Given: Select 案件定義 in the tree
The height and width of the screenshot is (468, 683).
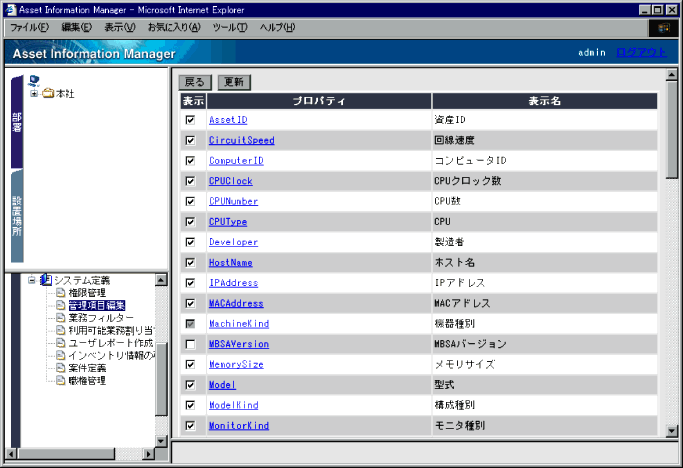Looking at the screenshot, I should (87, 368).
